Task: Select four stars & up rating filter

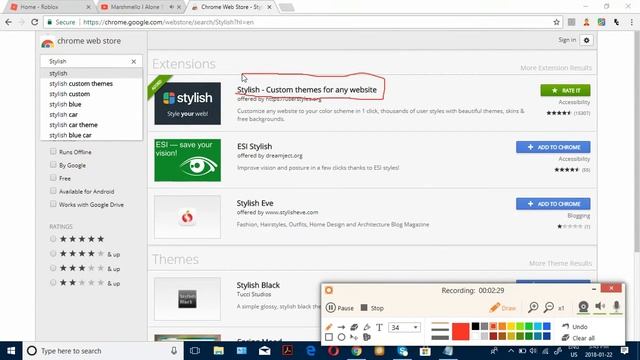Action: click(53, 253)
